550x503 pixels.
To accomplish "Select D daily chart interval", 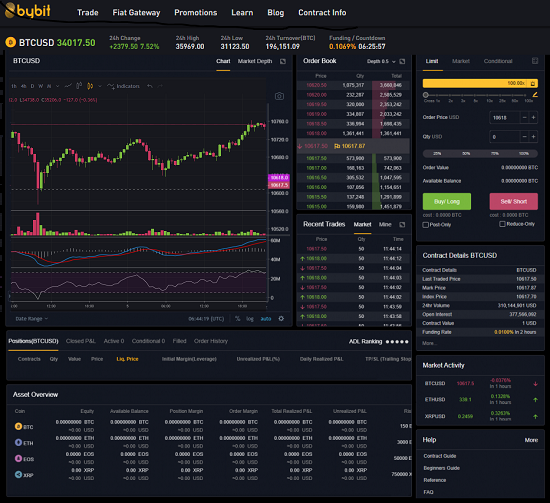I will pyautogui.click(x=32, y=86).
